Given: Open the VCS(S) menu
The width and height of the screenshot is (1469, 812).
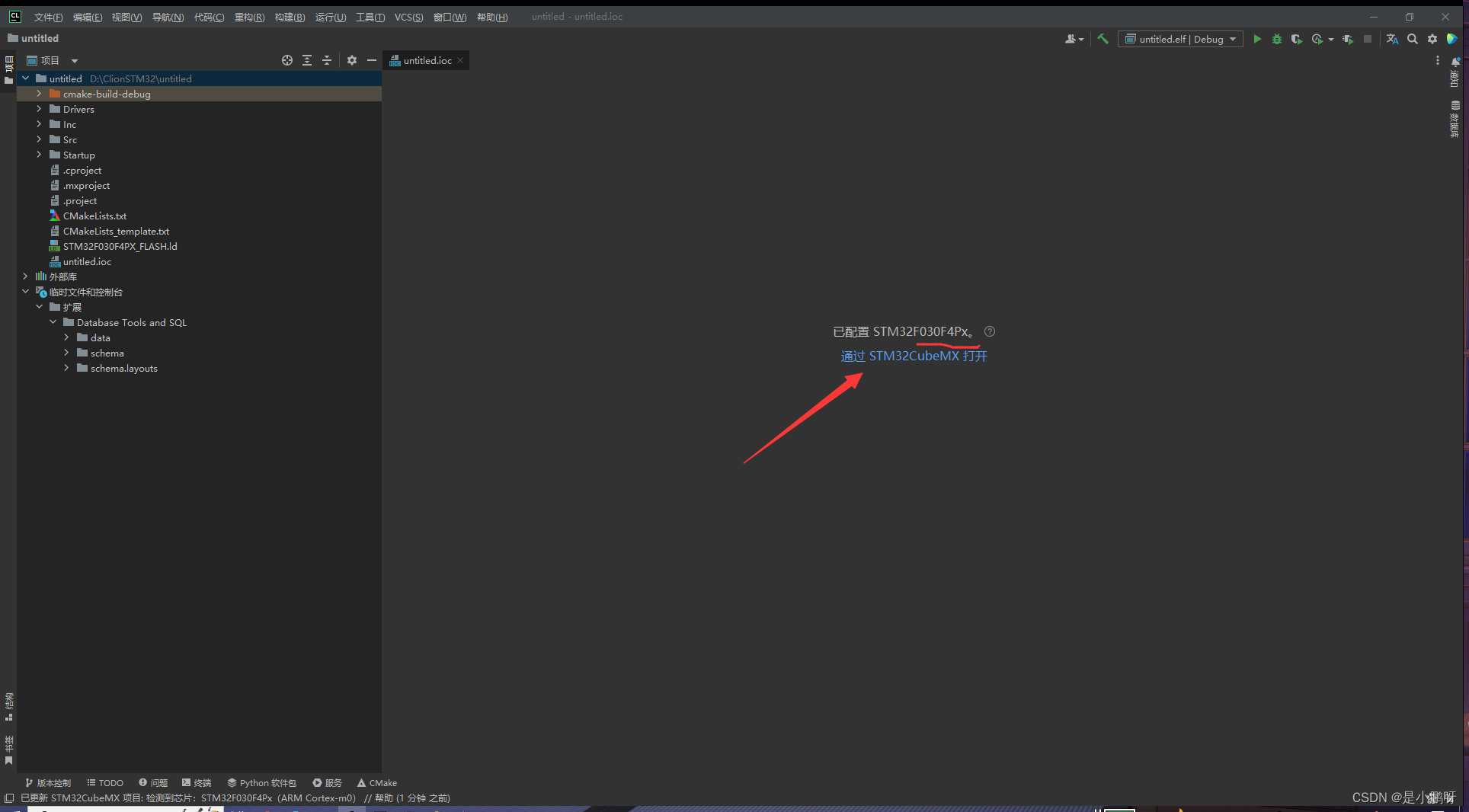Looking at the screenshot, I should point(408,17).
